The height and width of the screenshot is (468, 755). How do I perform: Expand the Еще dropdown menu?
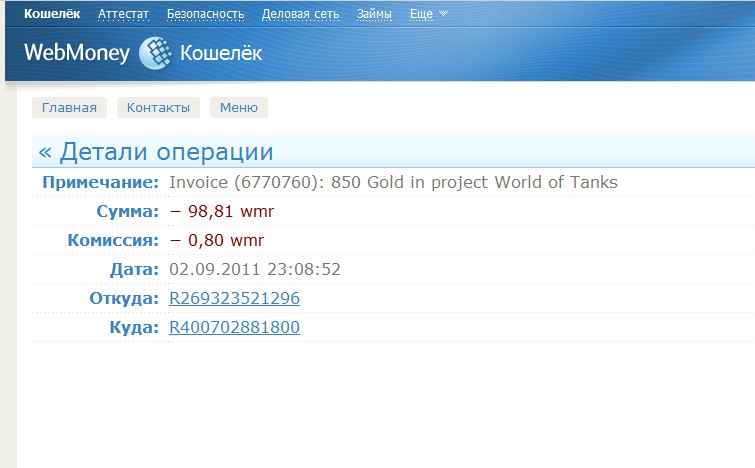pyautogui.click(x=429, y=14)
